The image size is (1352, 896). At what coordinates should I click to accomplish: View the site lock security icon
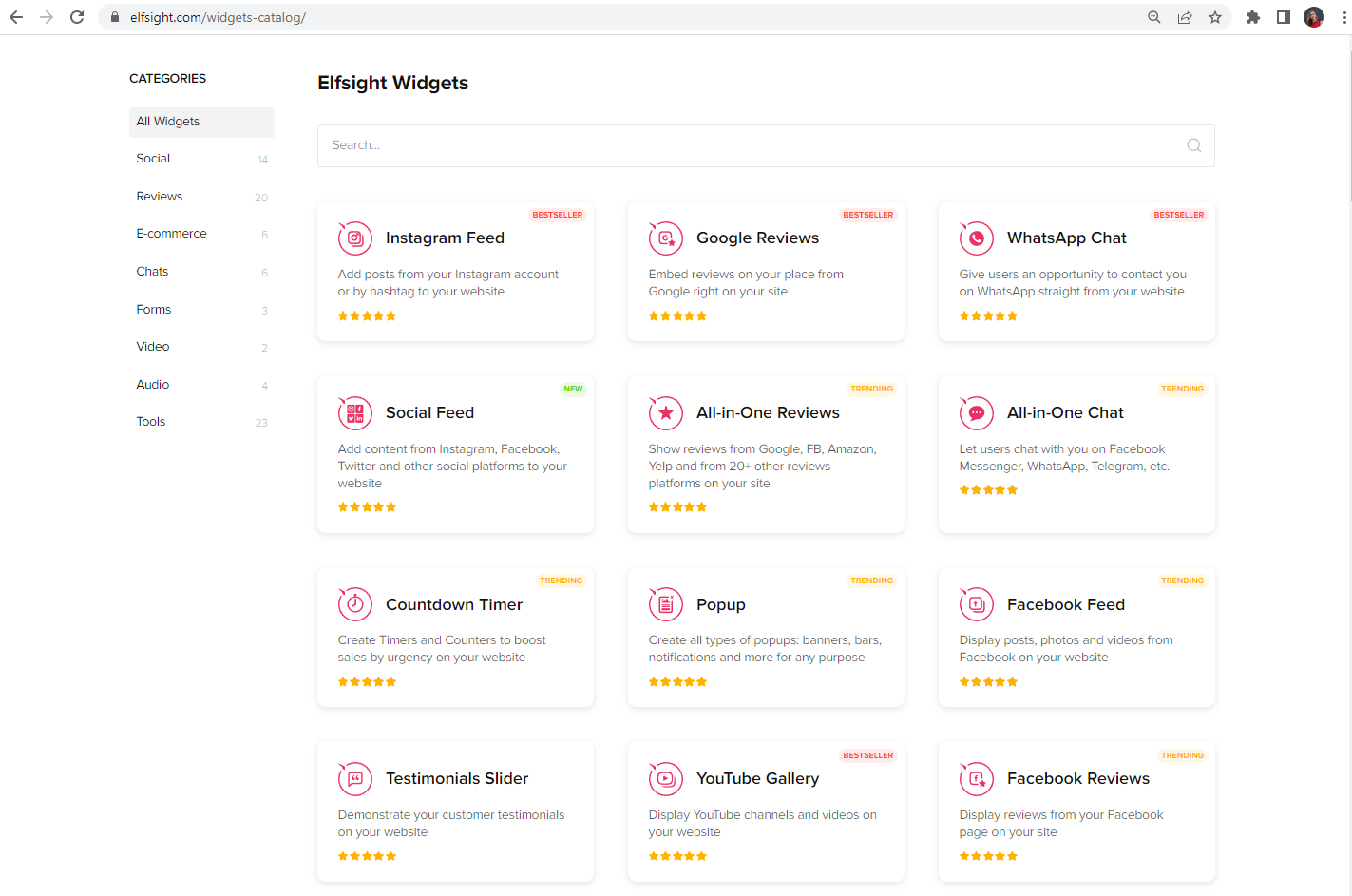pyautogui.click(x=115, y=17)
